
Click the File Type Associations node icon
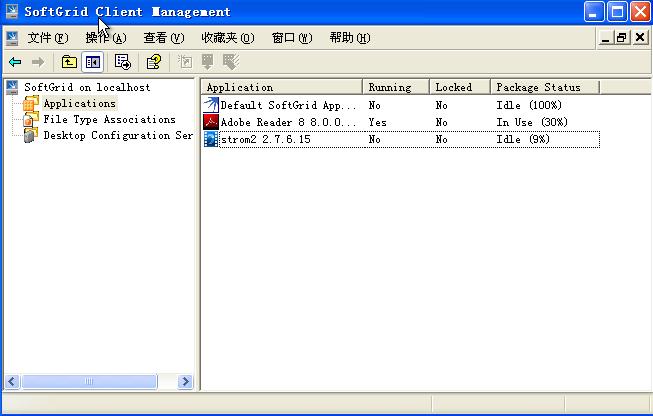coord(31,120)
